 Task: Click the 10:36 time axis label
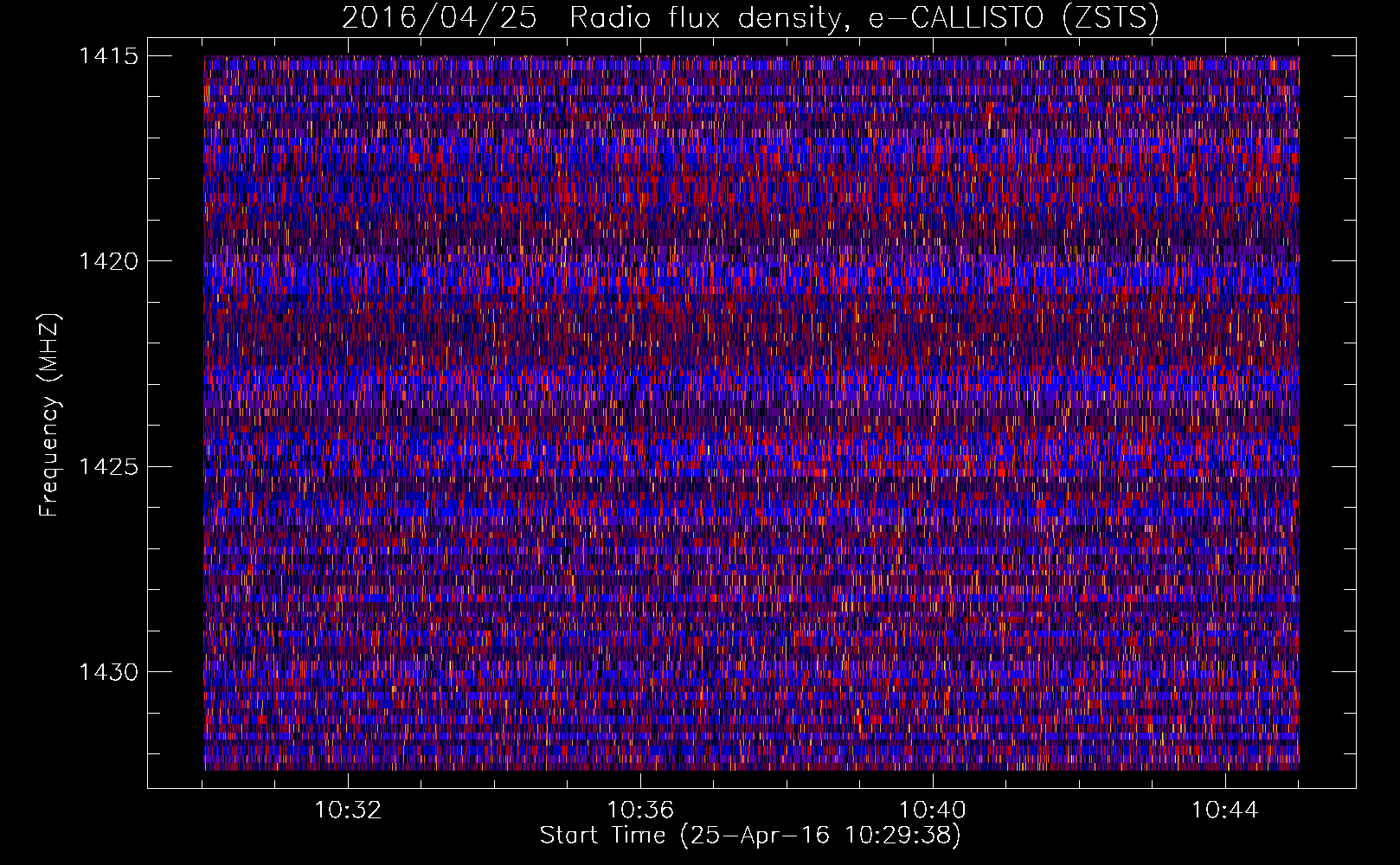pos(640,811)
